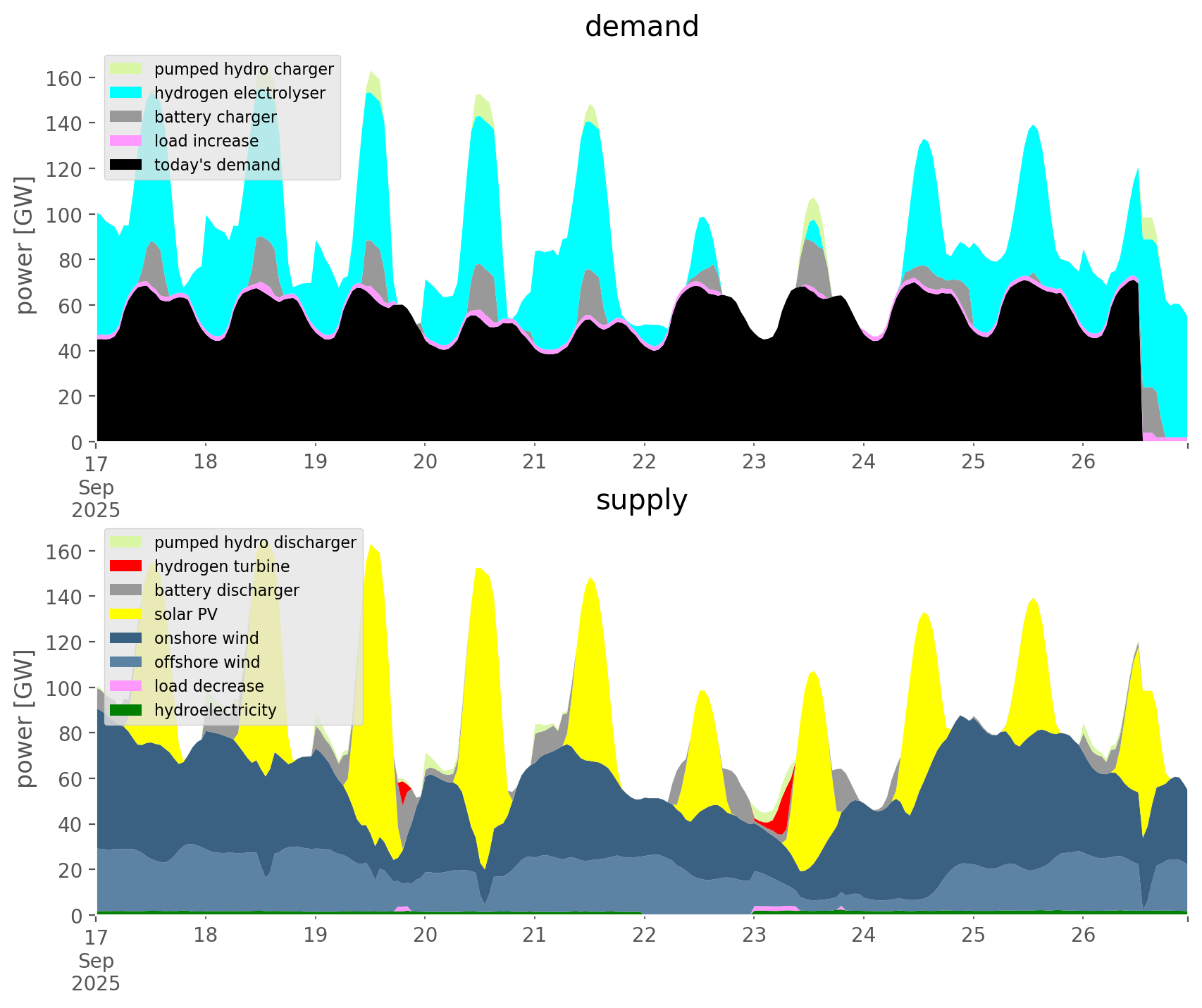
Task: Click date tick 20 on the demand axis
Action: pos(425,462)
